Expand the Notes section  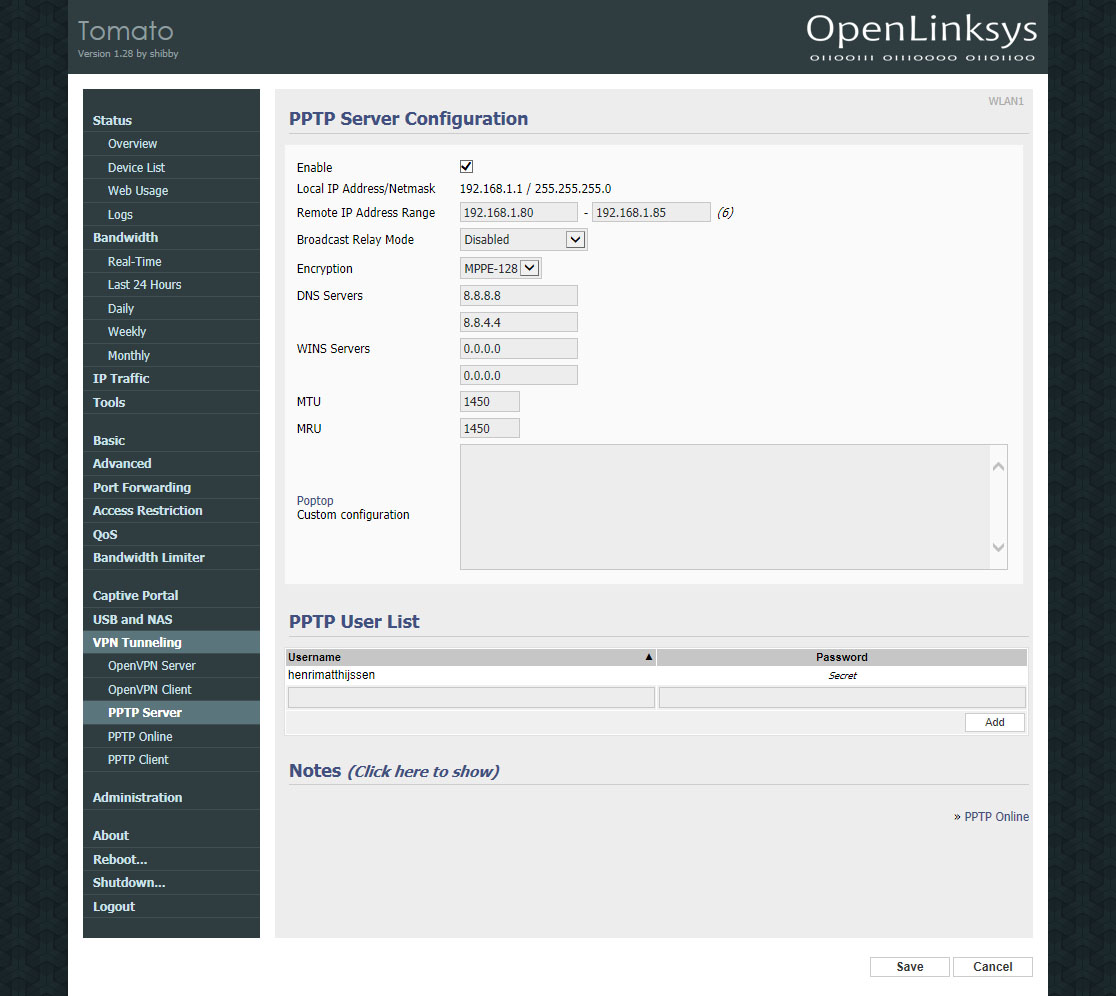[422, 771]
